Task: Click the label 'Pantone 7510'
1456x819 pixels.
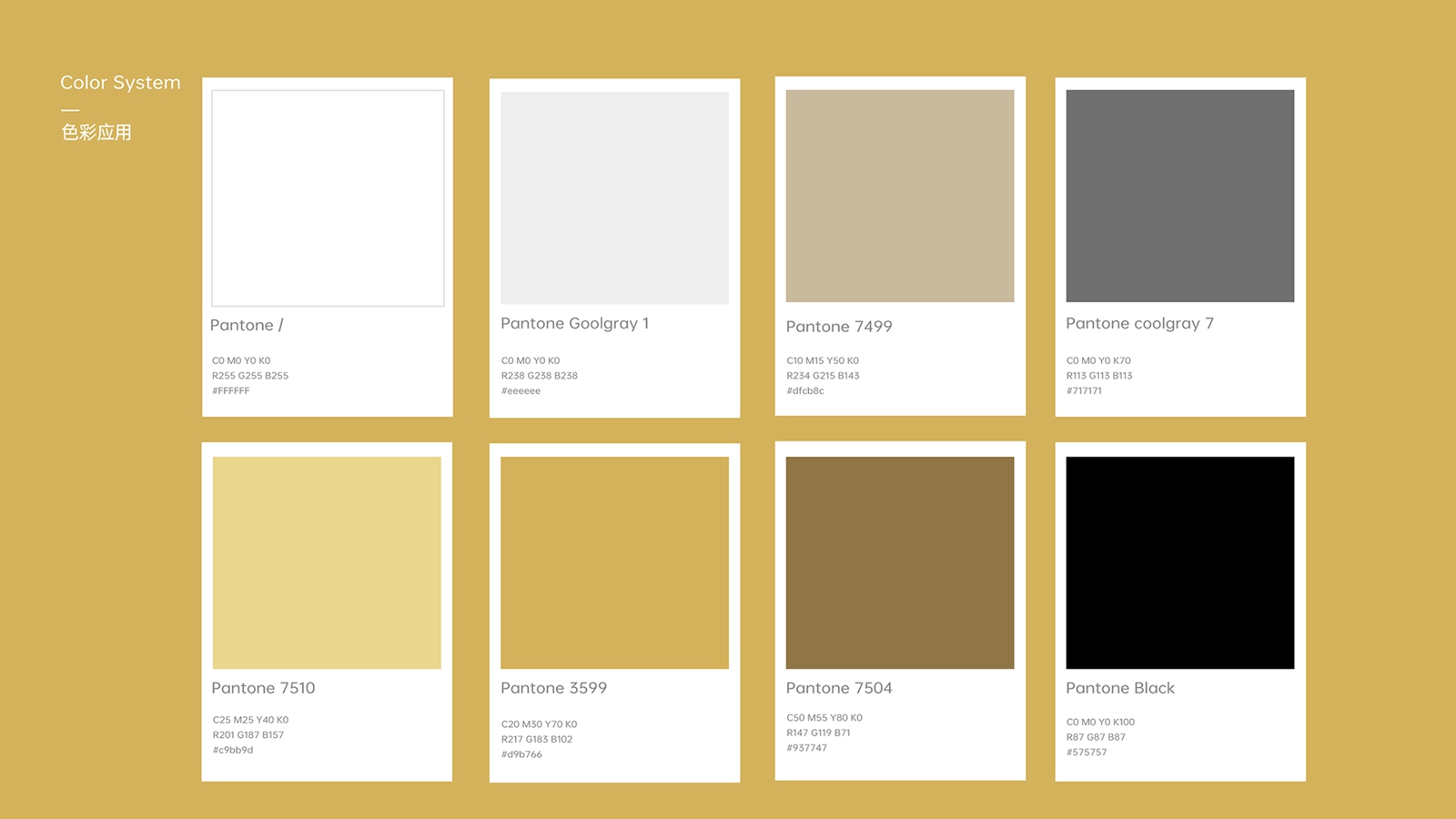Action: (x=263, y=688)
